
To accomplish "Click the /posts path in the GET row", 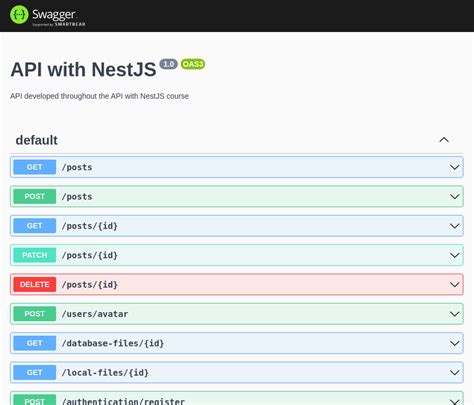I will (x=77, y=167).
